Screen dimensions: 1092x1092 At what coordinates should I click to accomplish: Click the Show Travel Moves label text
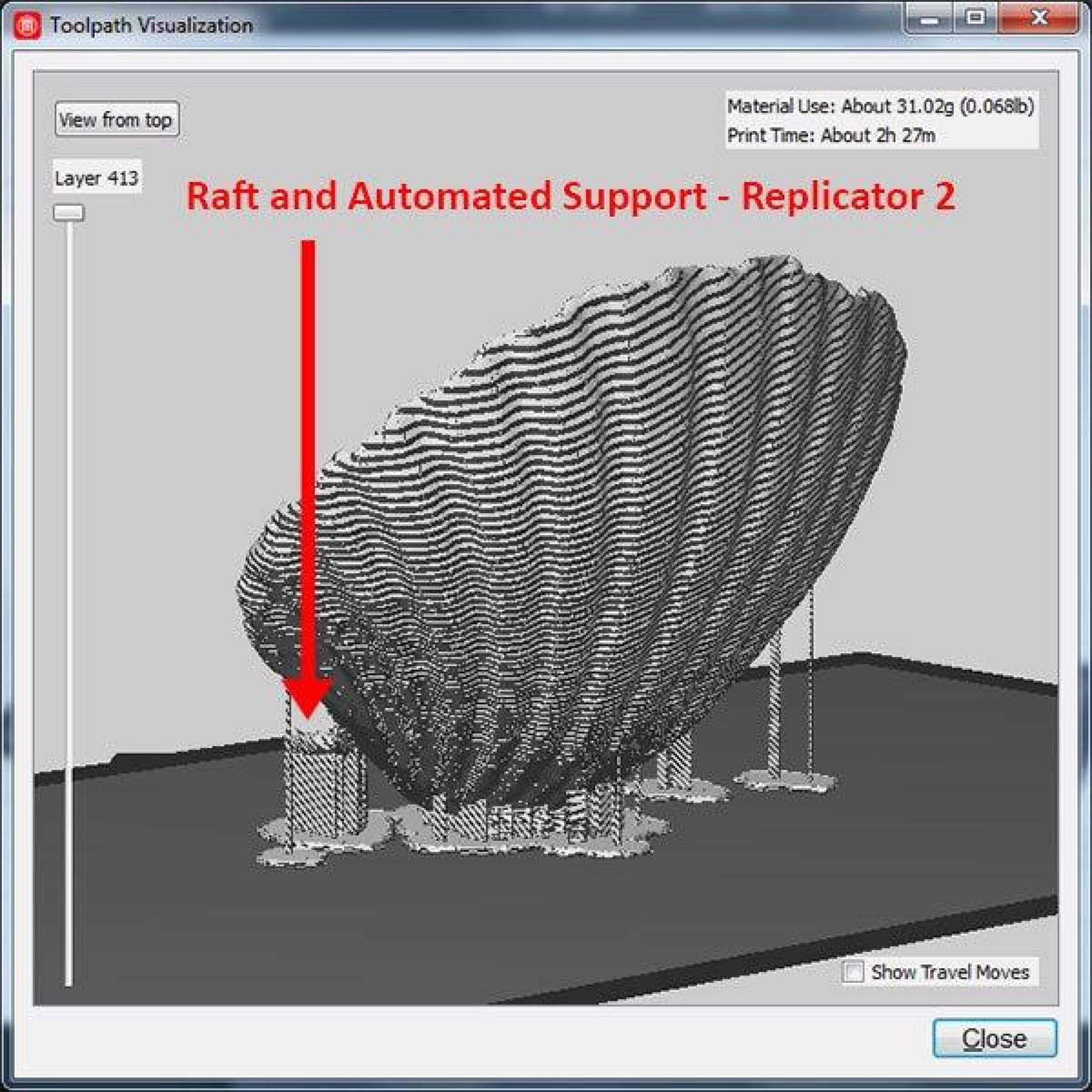click(x=950, y=972)
